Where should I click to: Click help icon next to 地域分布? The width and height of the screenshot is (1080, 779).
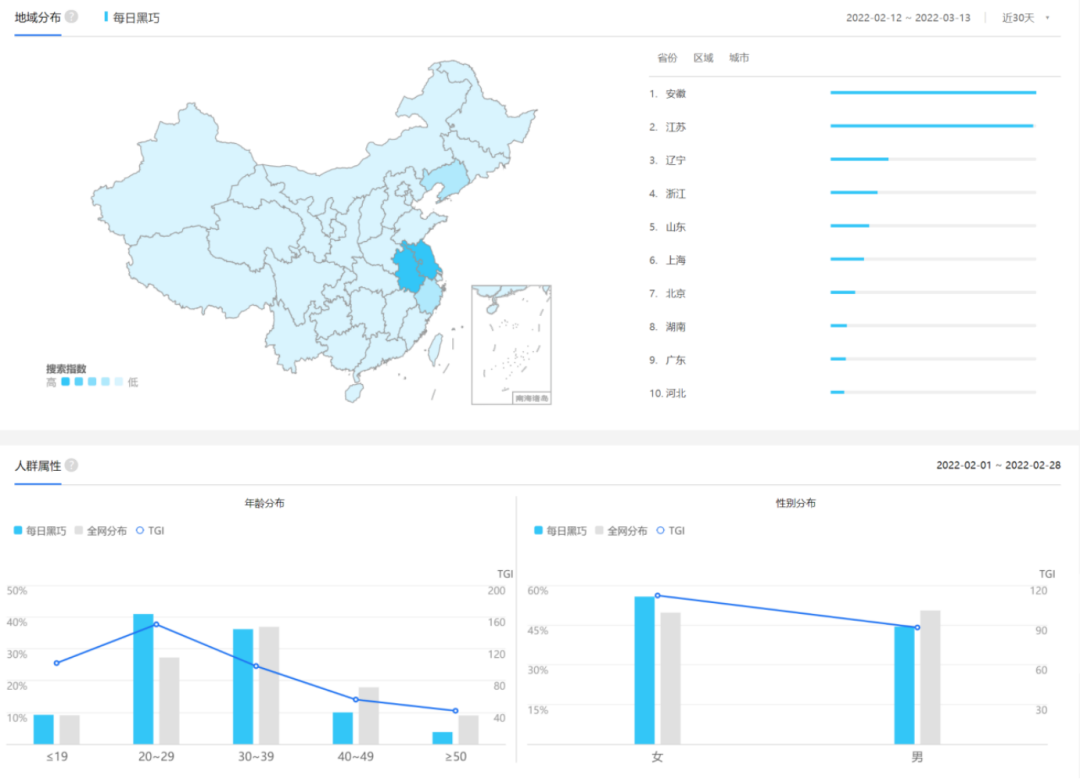tap(72, 17)
